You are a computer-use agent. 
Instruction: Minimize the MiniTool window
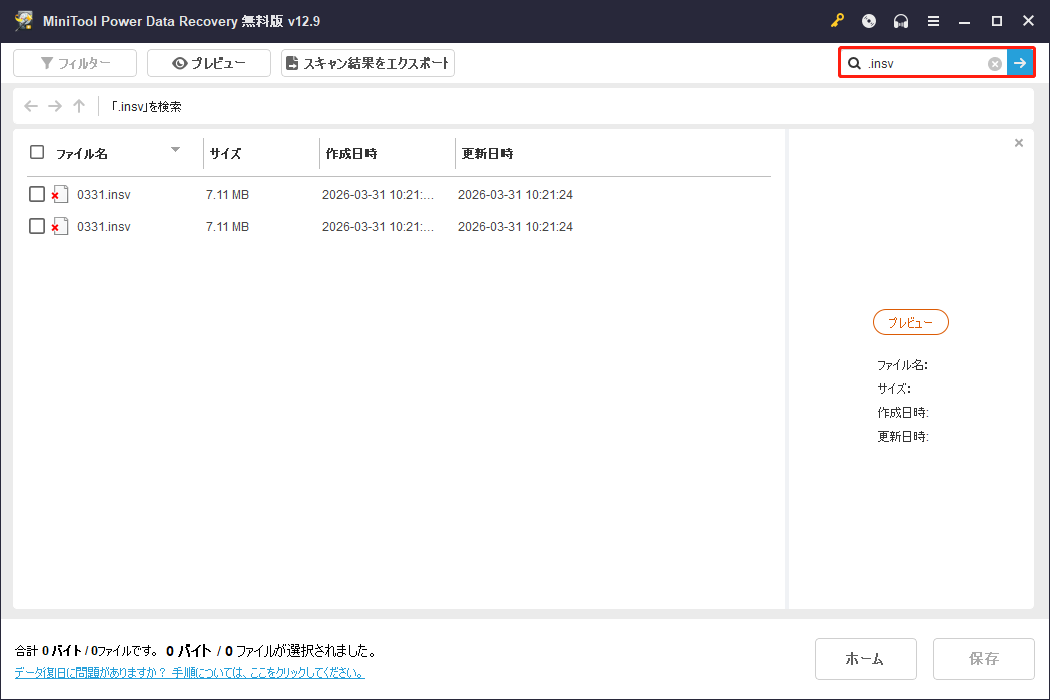pos(964,21)
